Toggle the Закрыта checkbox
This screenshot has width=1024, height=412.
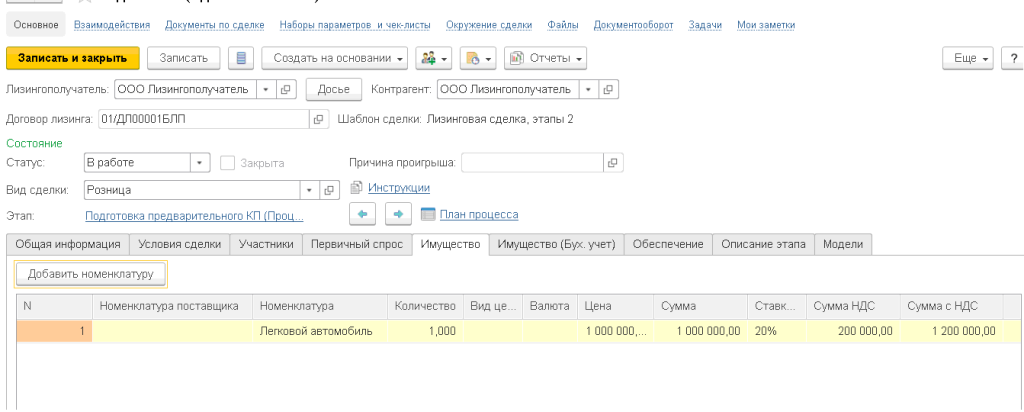[227, 163]
